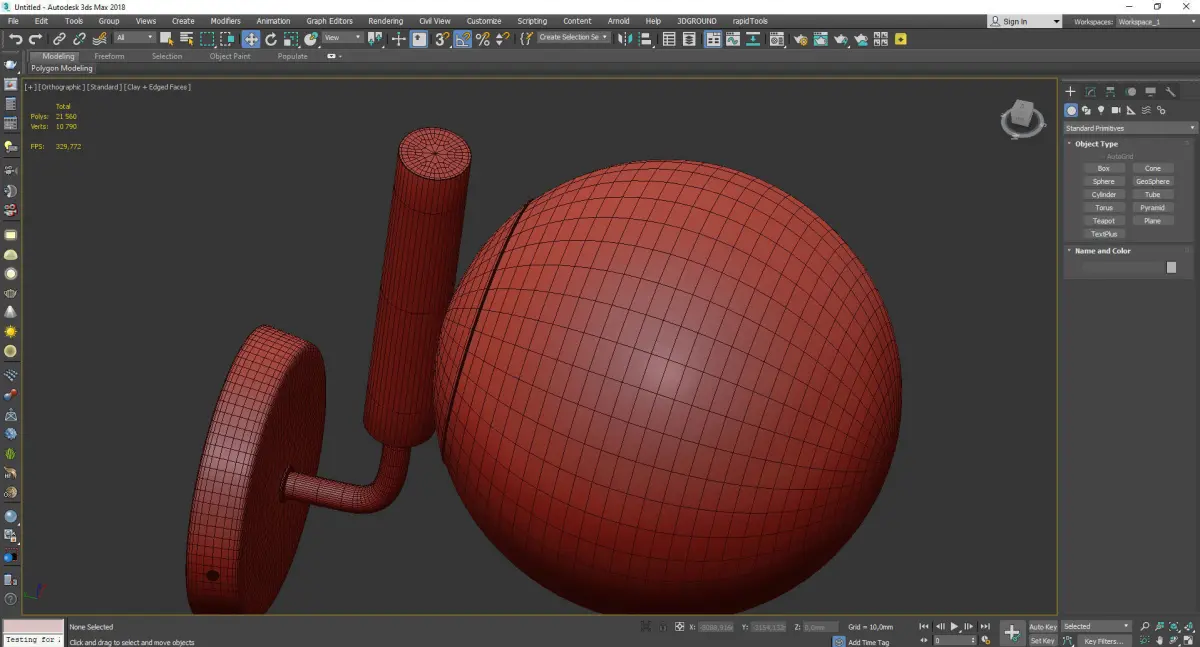
Task: Open the Rendering menu
Action: tap(385, 21)
